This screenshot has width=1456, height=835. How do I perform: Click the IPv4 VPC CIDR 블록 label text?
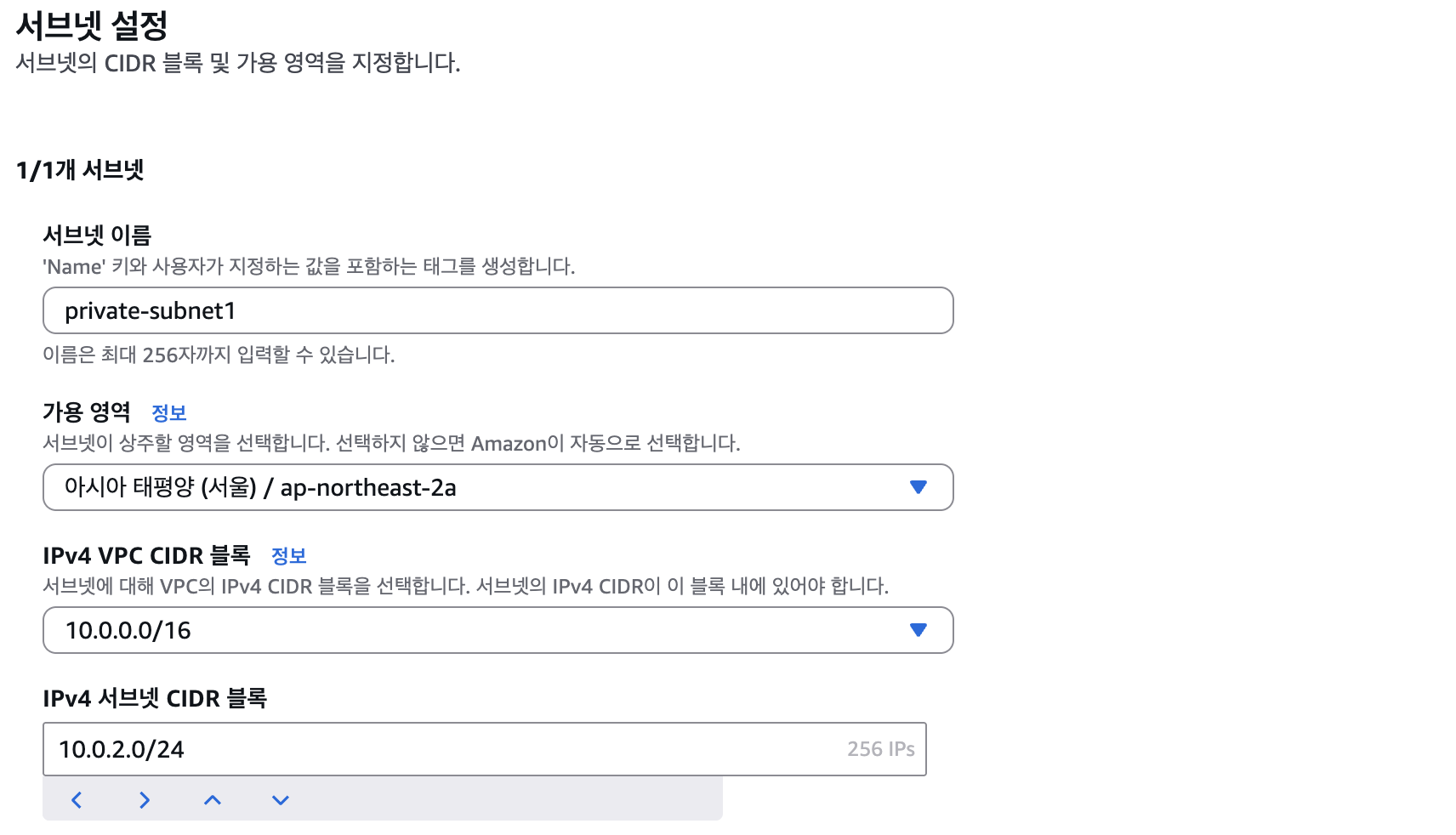click(146, 555)
